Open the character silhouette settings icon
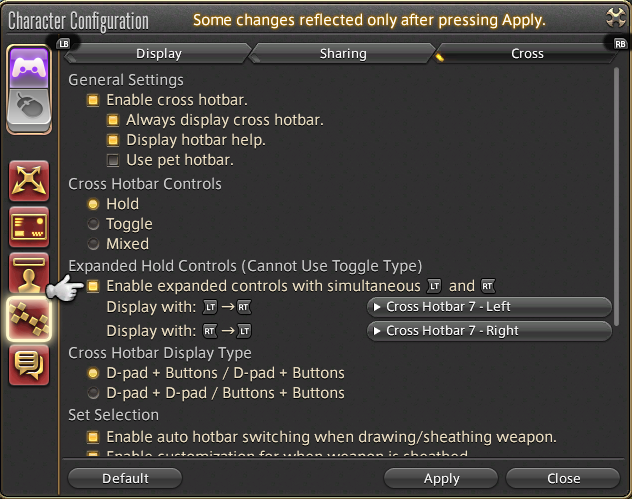Viewport: 632px width, 499px height. [29, 273]
